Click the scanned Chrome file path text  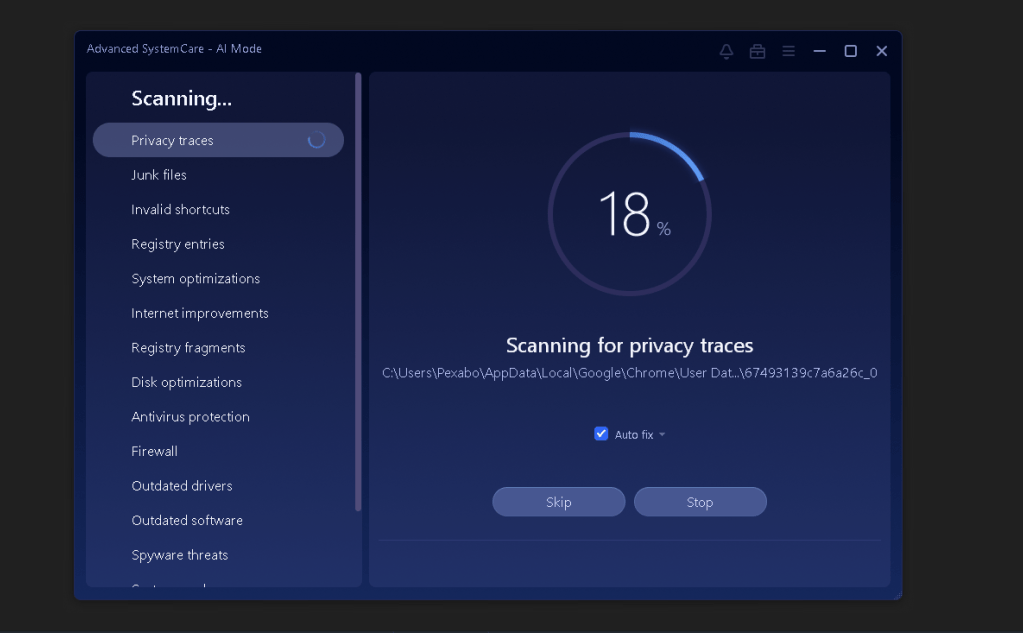click(x=630, y=373)
